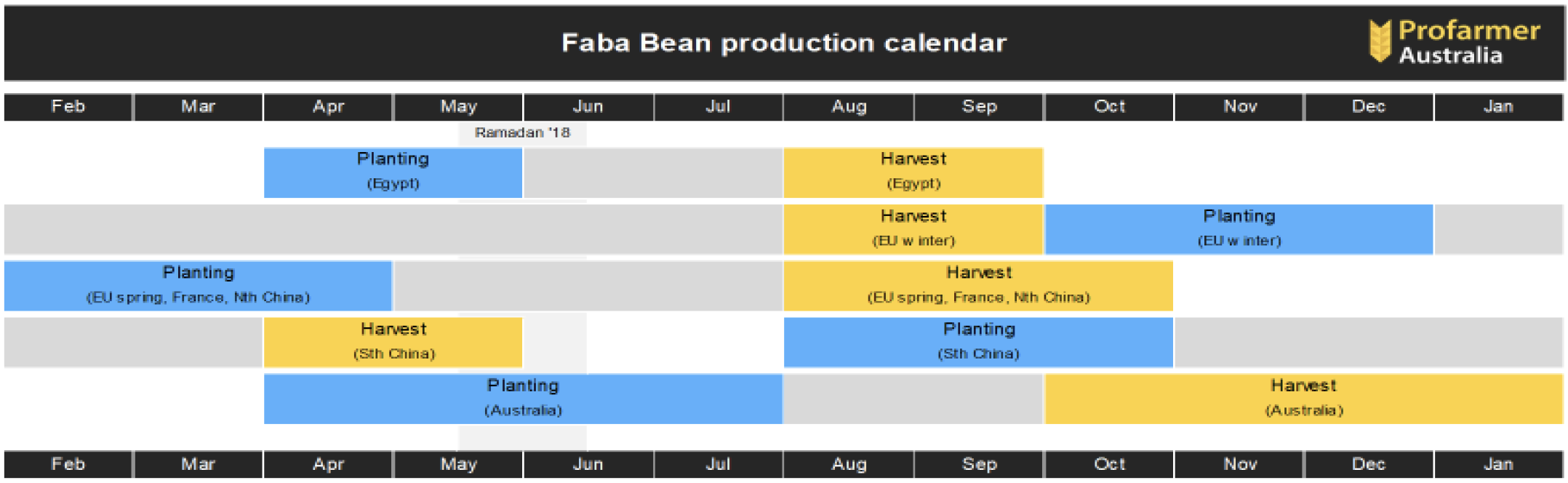Click the Jan header in top month row
Screen dimensions: 1568x483
point(1499,107)
